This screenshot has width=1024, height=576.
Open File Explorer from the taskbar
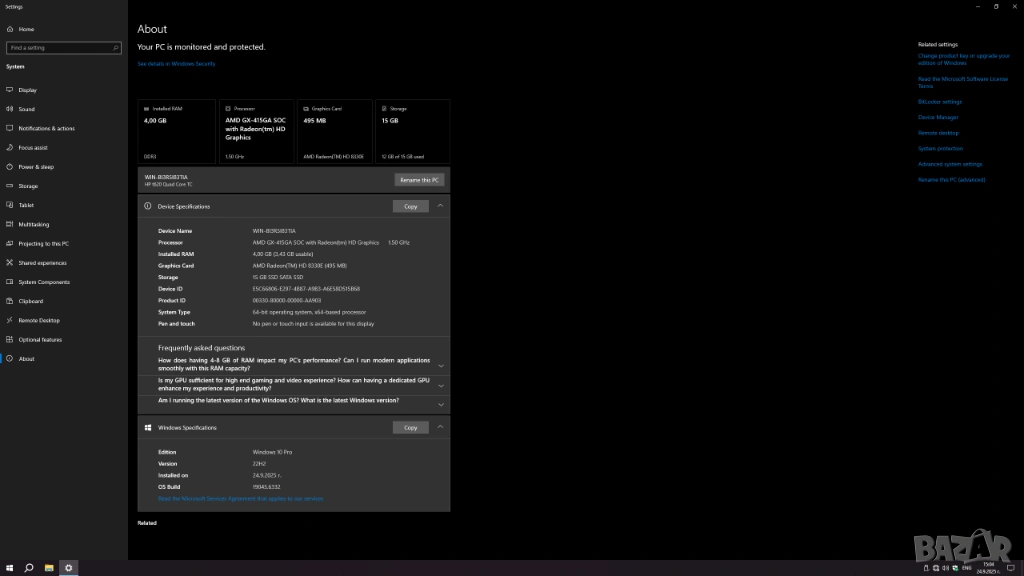point(48,568)
